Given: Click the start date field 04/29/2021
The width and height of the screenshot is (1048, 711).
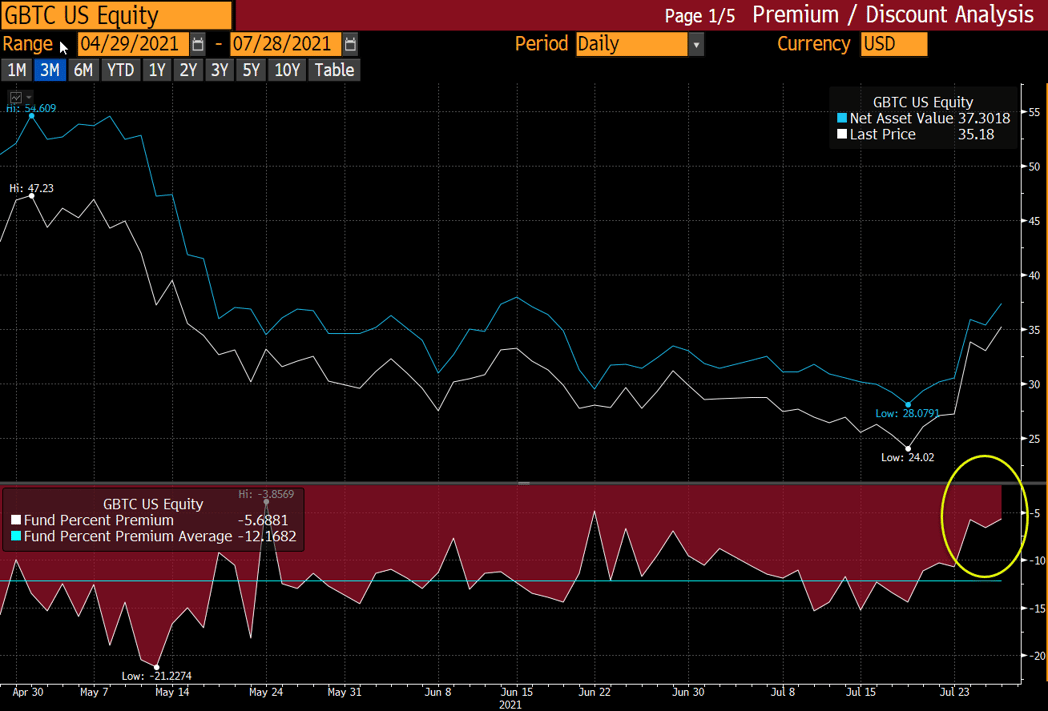Looking at the screenshot, I should point(133,44).
